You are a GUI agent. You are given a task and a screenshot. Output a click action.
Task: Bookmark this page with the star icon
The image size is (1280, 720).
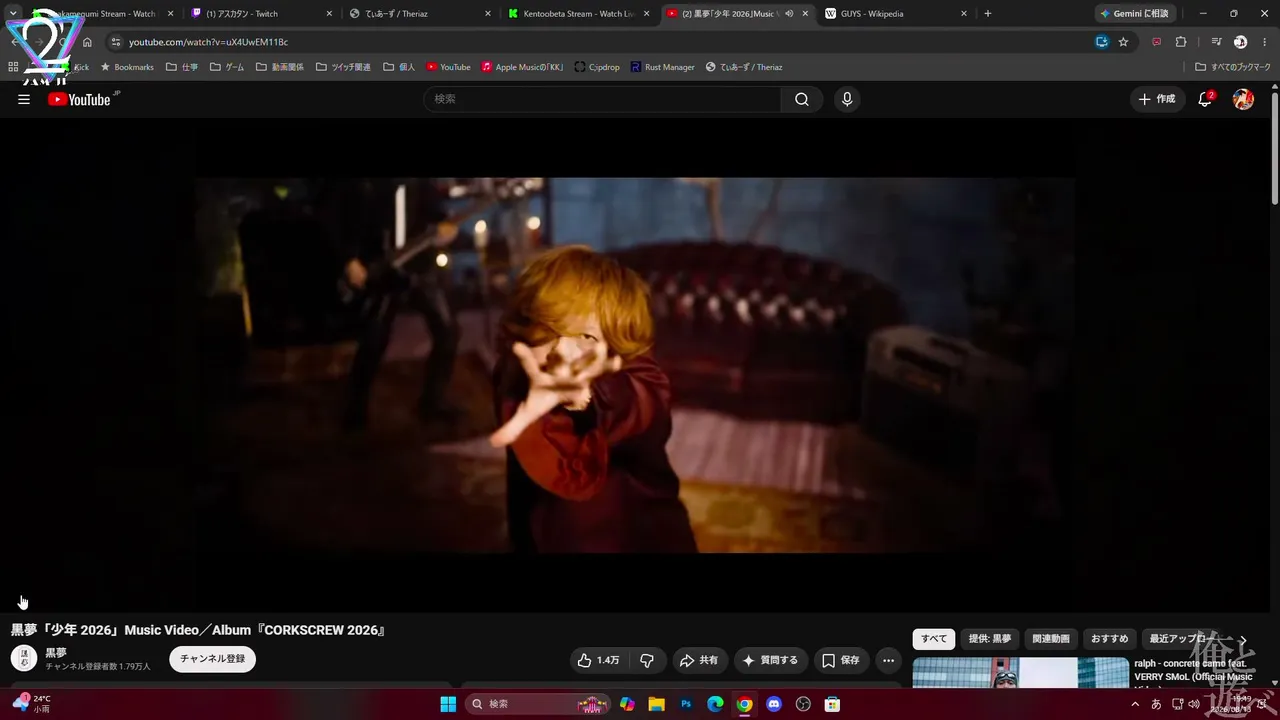tap(1123, 42)
